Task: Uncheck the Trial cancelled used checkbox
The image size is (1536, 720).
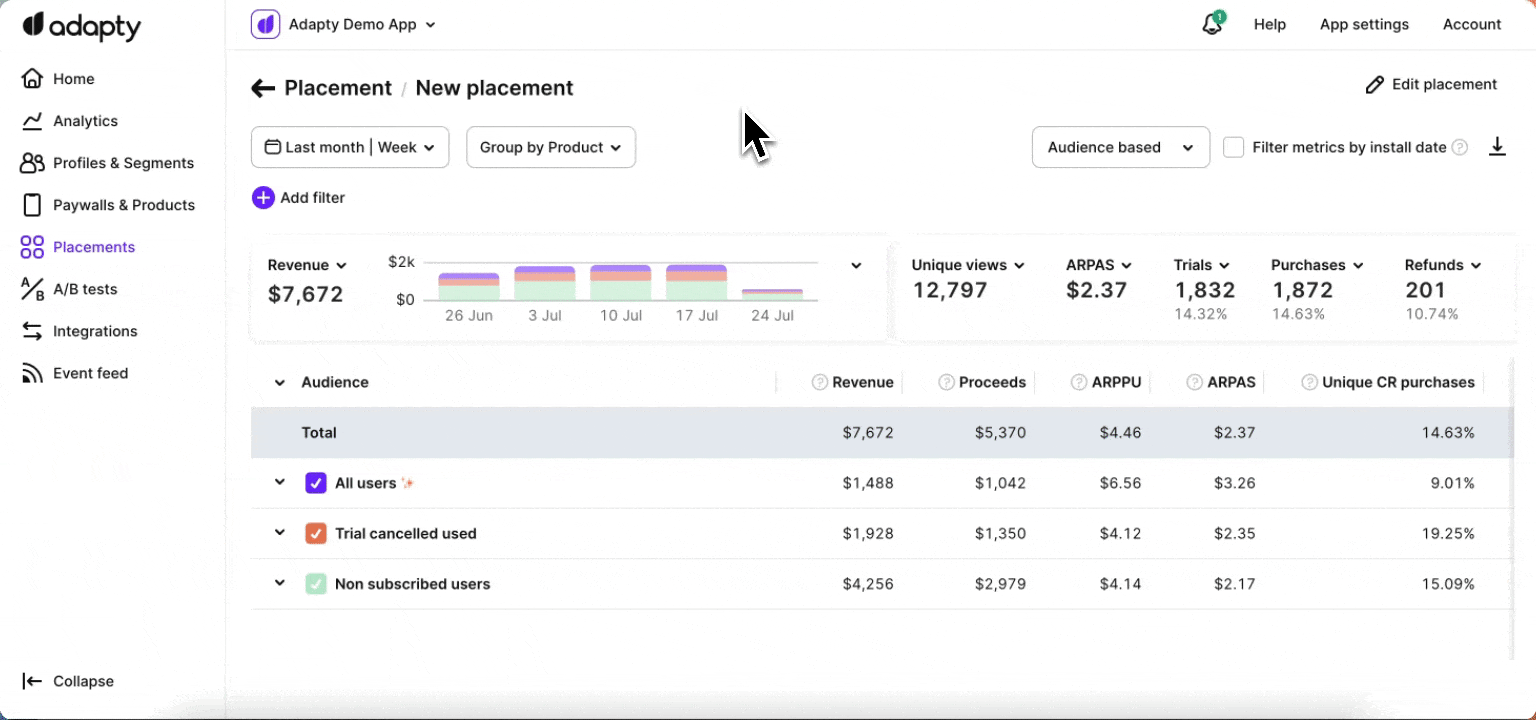Action: click(x=316, y=534)
